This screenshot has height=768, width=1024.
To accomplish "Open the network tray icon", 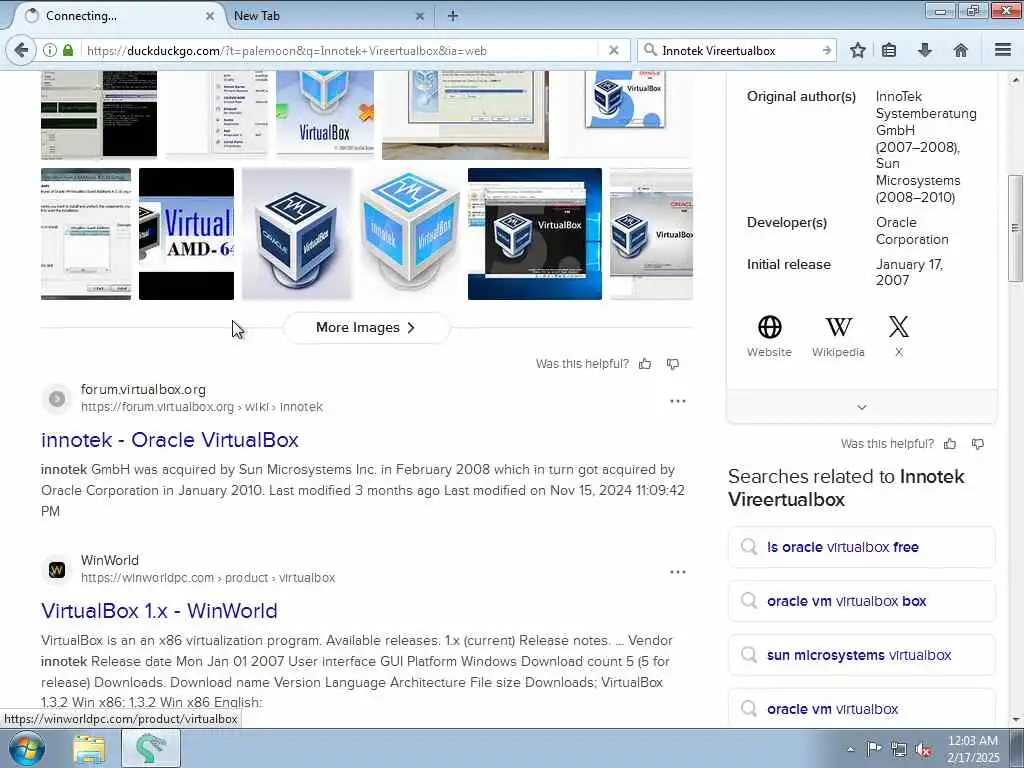I will pos(899,749).
